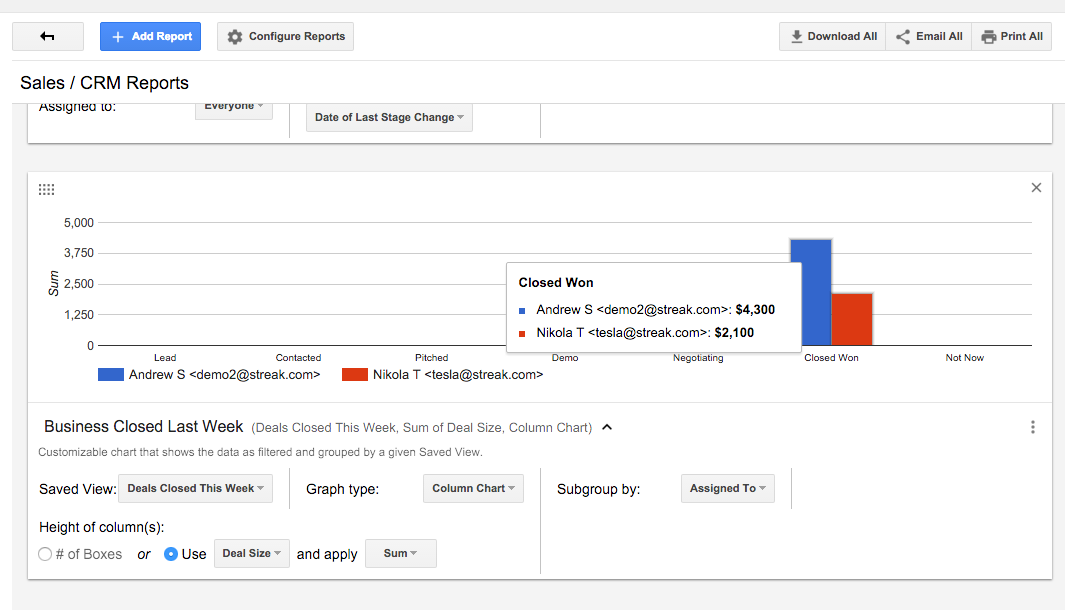This screenshot has height=610, width=1065.
Task: Click the Print All printer icon
Action: click(988, 37)
